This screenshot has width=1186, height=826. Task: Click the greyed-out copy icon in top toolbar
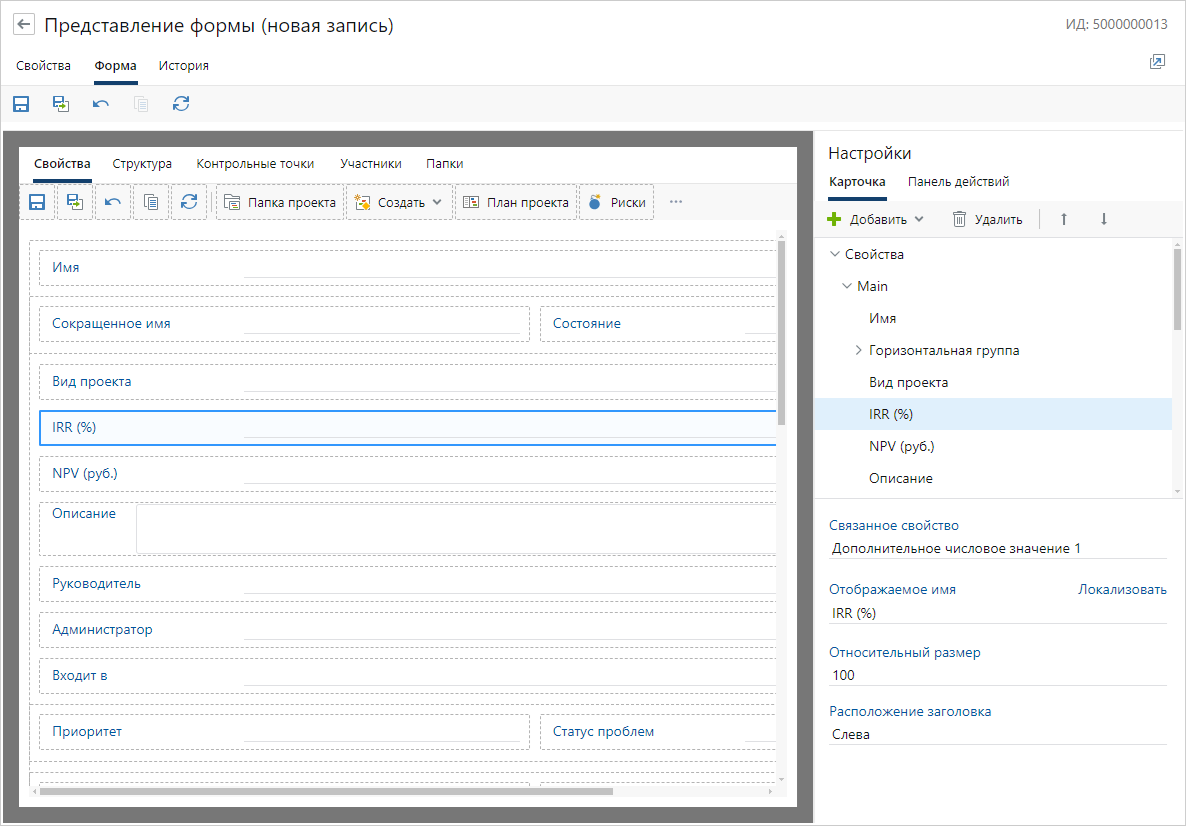point(141,104)
